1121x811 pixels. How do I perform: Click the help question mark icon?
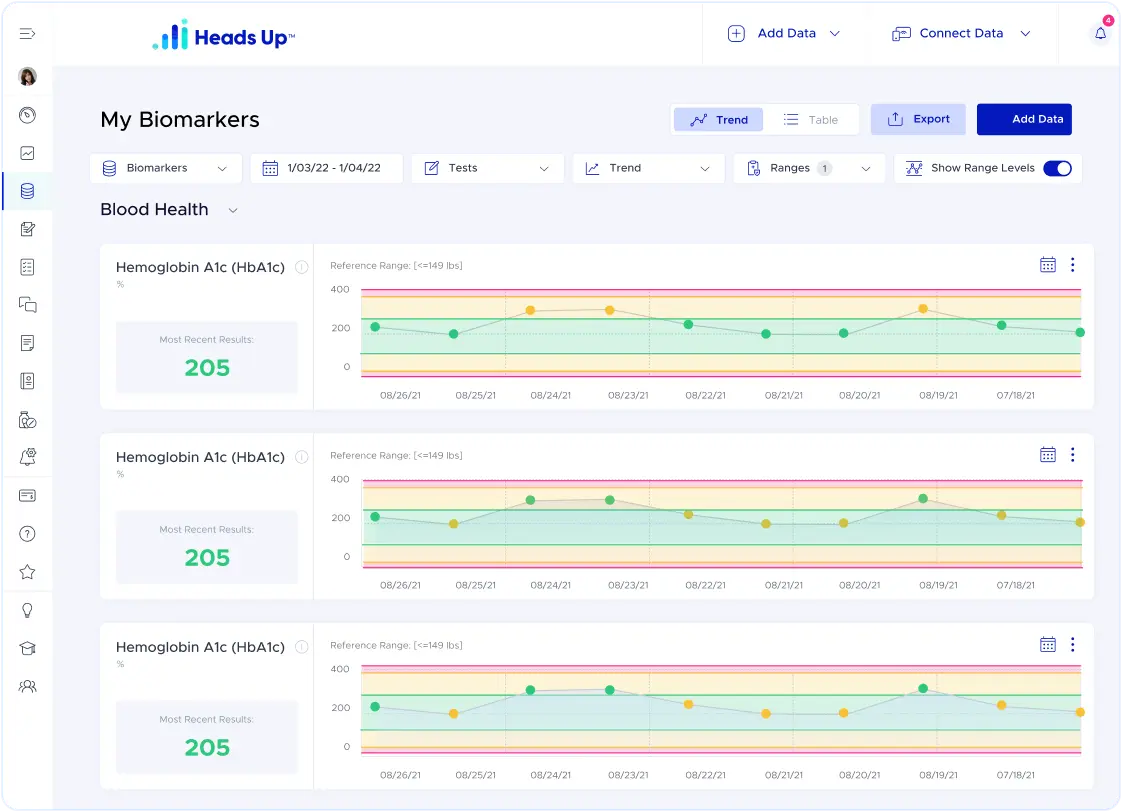(x=28, y=534)
